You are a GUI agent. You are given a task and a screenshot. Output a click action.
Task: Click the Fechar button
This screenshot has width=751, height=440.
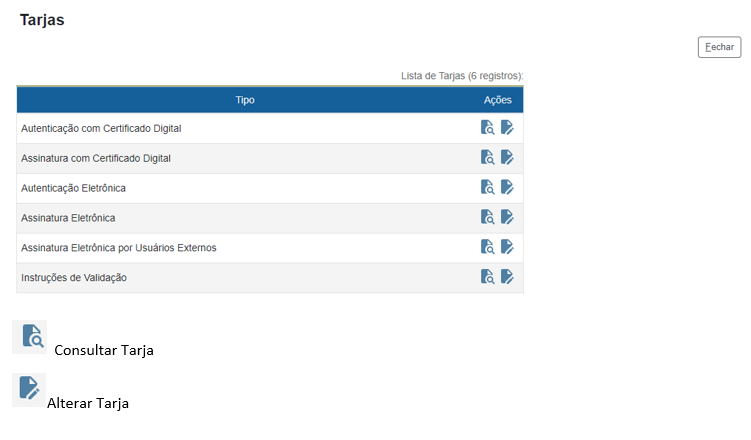[719, 47]
